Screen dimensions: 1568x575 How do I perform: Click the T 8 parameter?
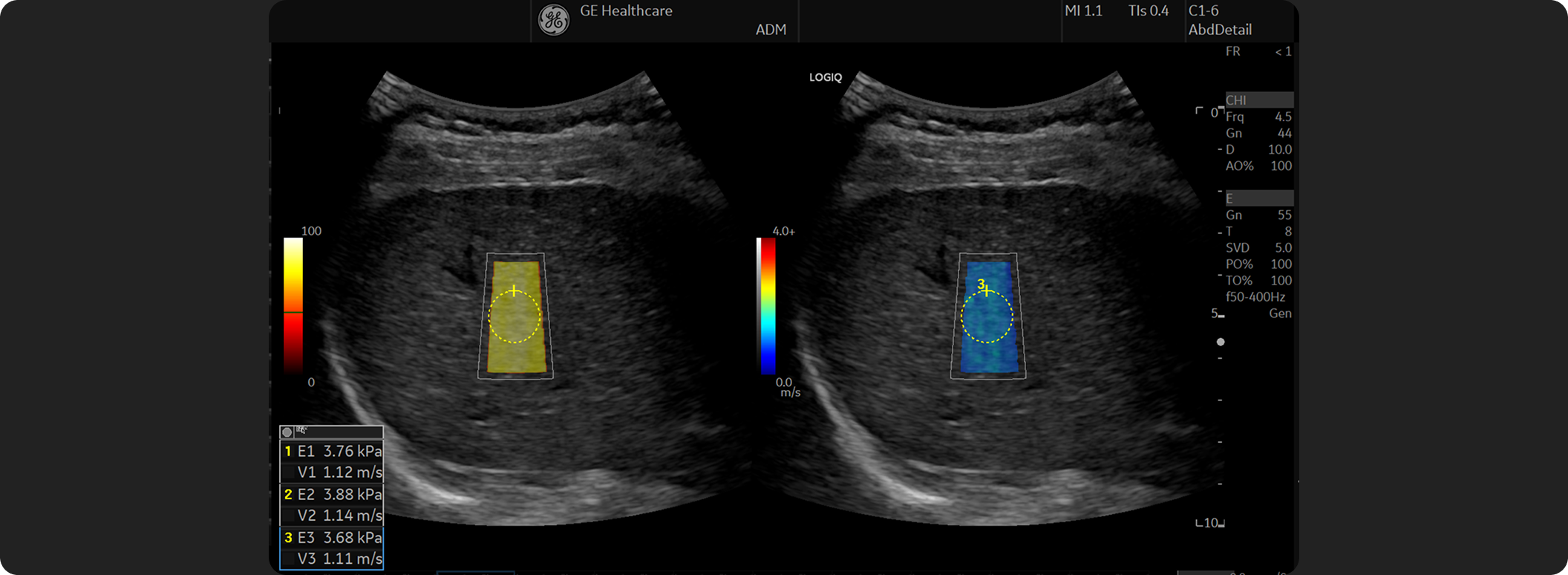(1258, 231)
